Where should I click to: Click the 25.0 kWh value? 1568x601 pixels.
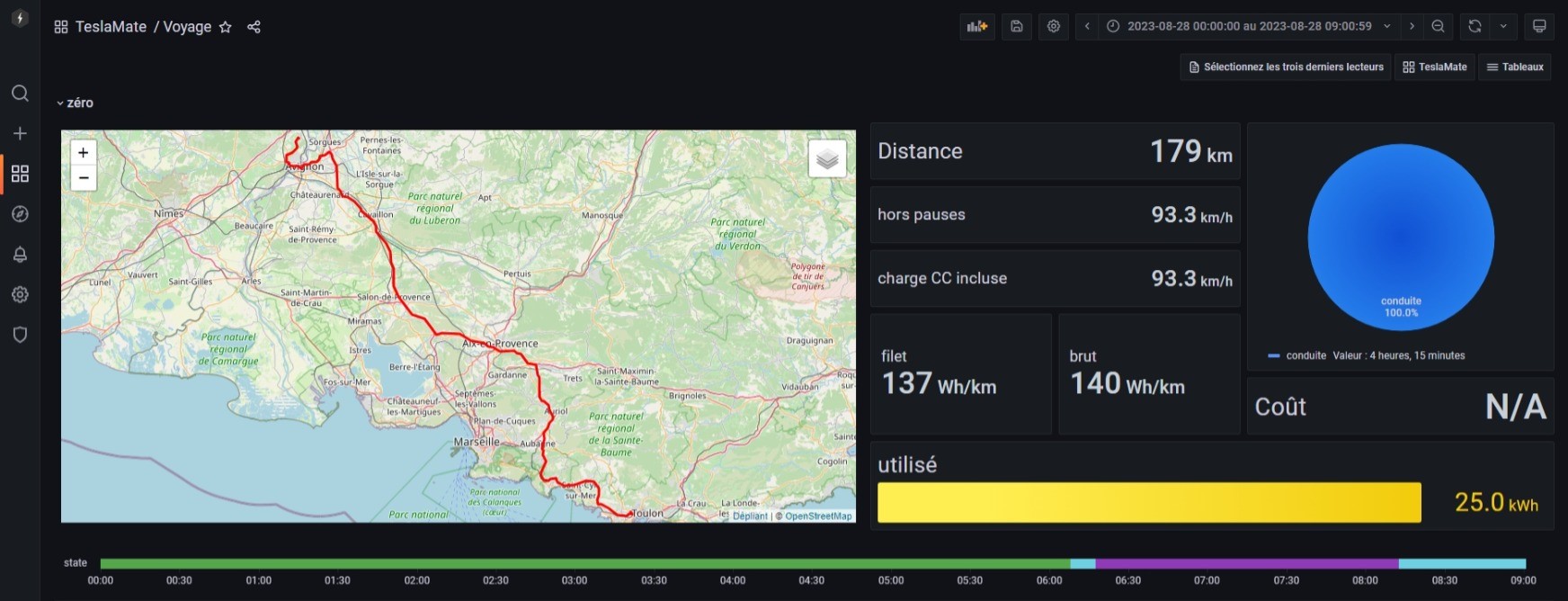point(1496,502)
